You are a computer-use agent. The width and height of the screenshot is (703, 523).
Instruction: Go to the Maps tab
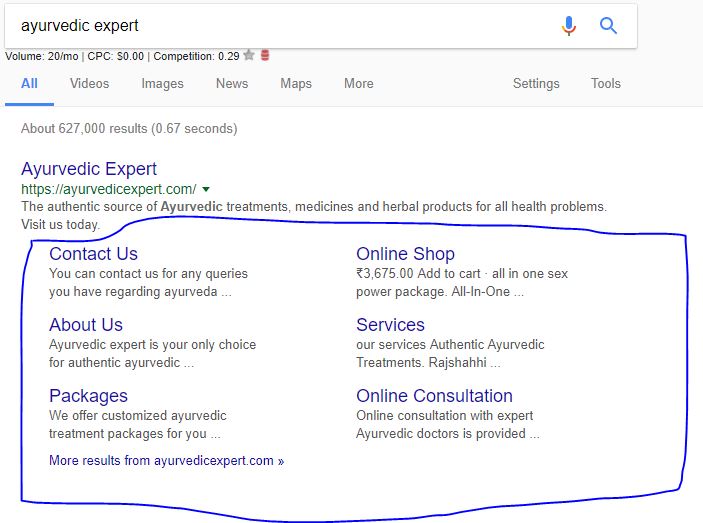coord(296,84)
